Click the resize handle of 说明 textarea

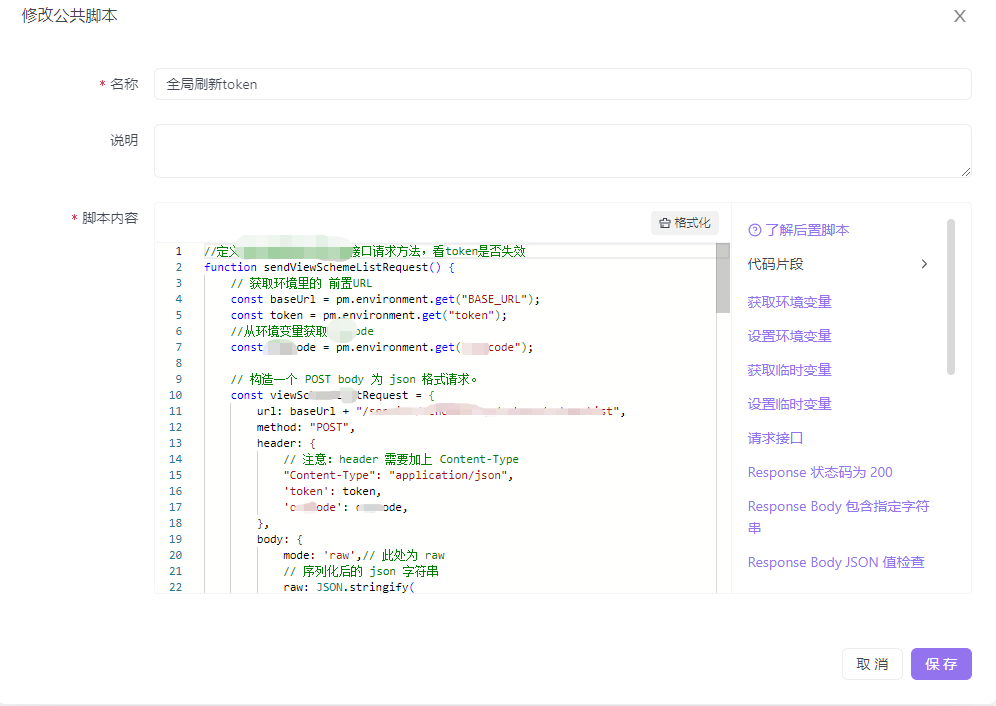point(966,172)
